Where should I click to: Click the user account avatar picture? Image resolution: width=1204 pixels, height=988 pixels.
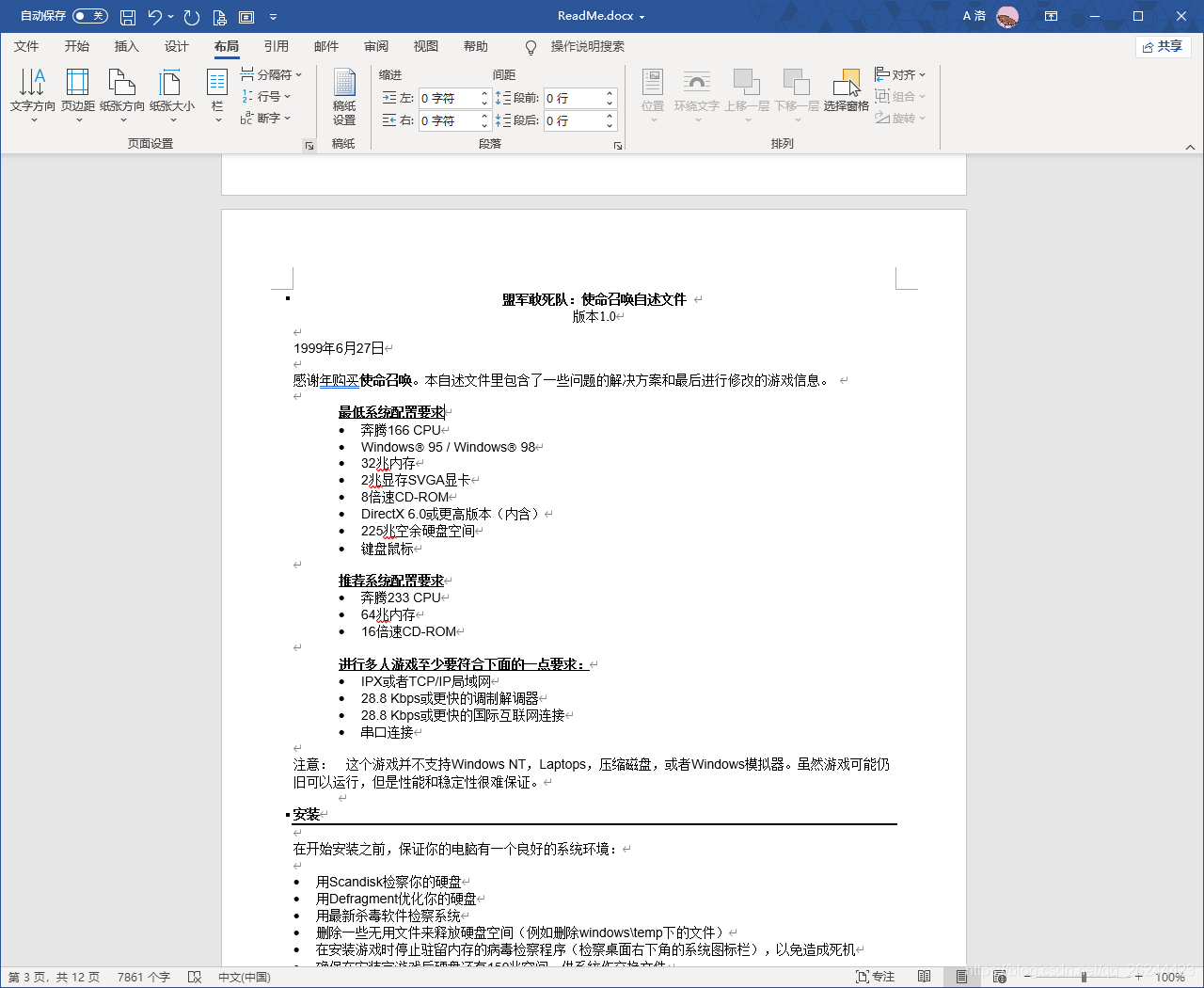(x=1007, y=16)
